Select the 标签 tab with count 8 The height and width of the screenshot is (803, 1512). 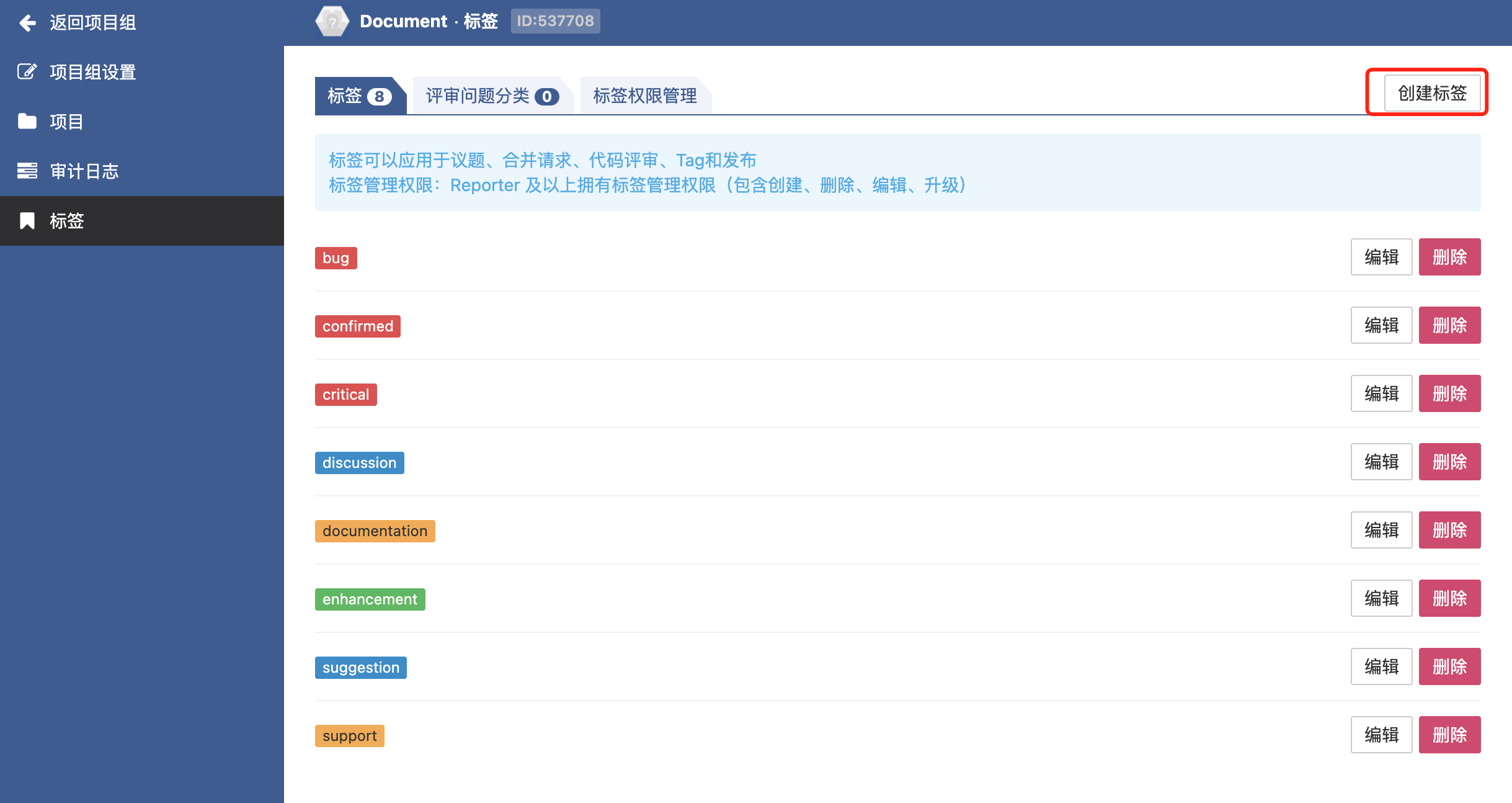pyautogui.click(x=358, y=96)
